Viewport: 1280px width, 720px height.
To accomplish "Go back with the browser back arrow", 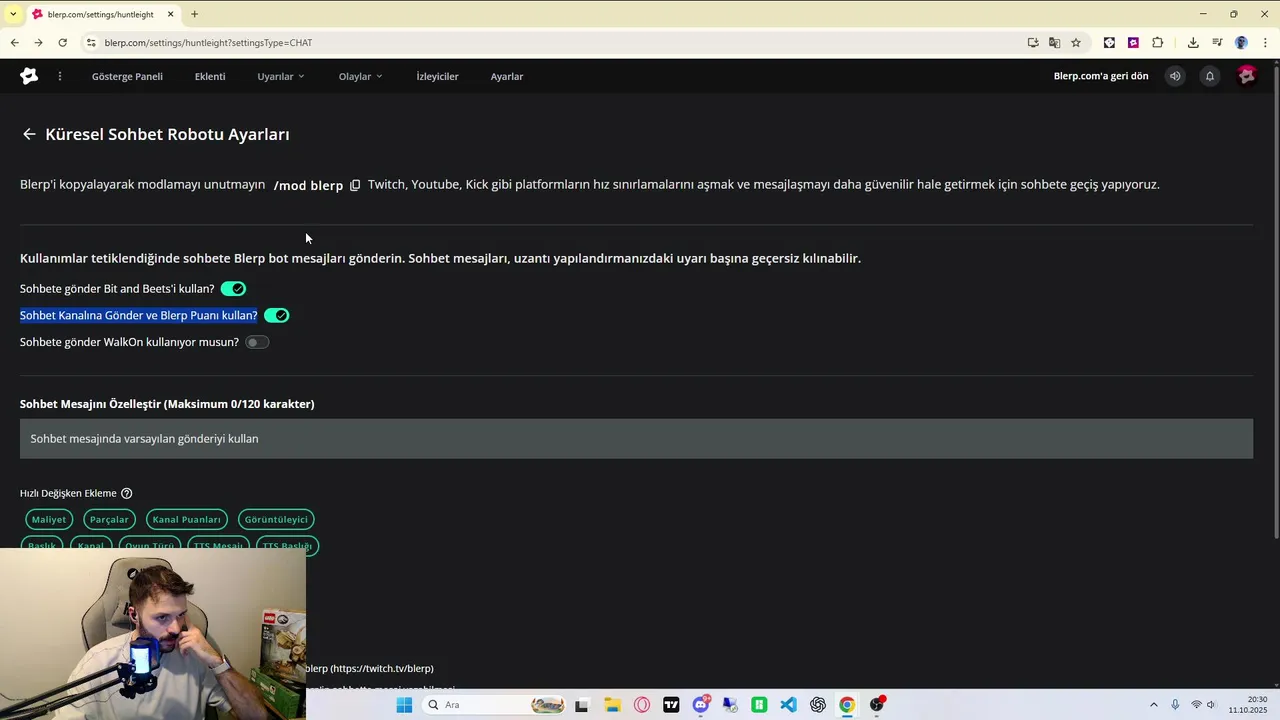I will 14,43.
